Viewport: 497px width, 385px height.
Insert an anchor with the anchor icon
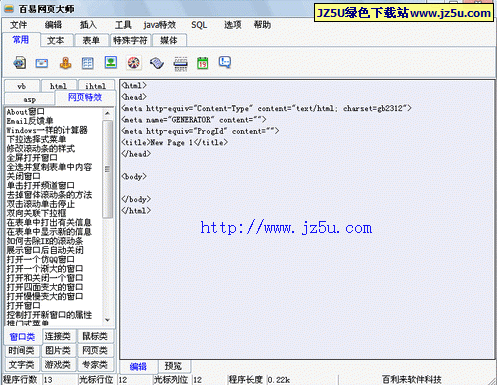[x=65, y=63]
